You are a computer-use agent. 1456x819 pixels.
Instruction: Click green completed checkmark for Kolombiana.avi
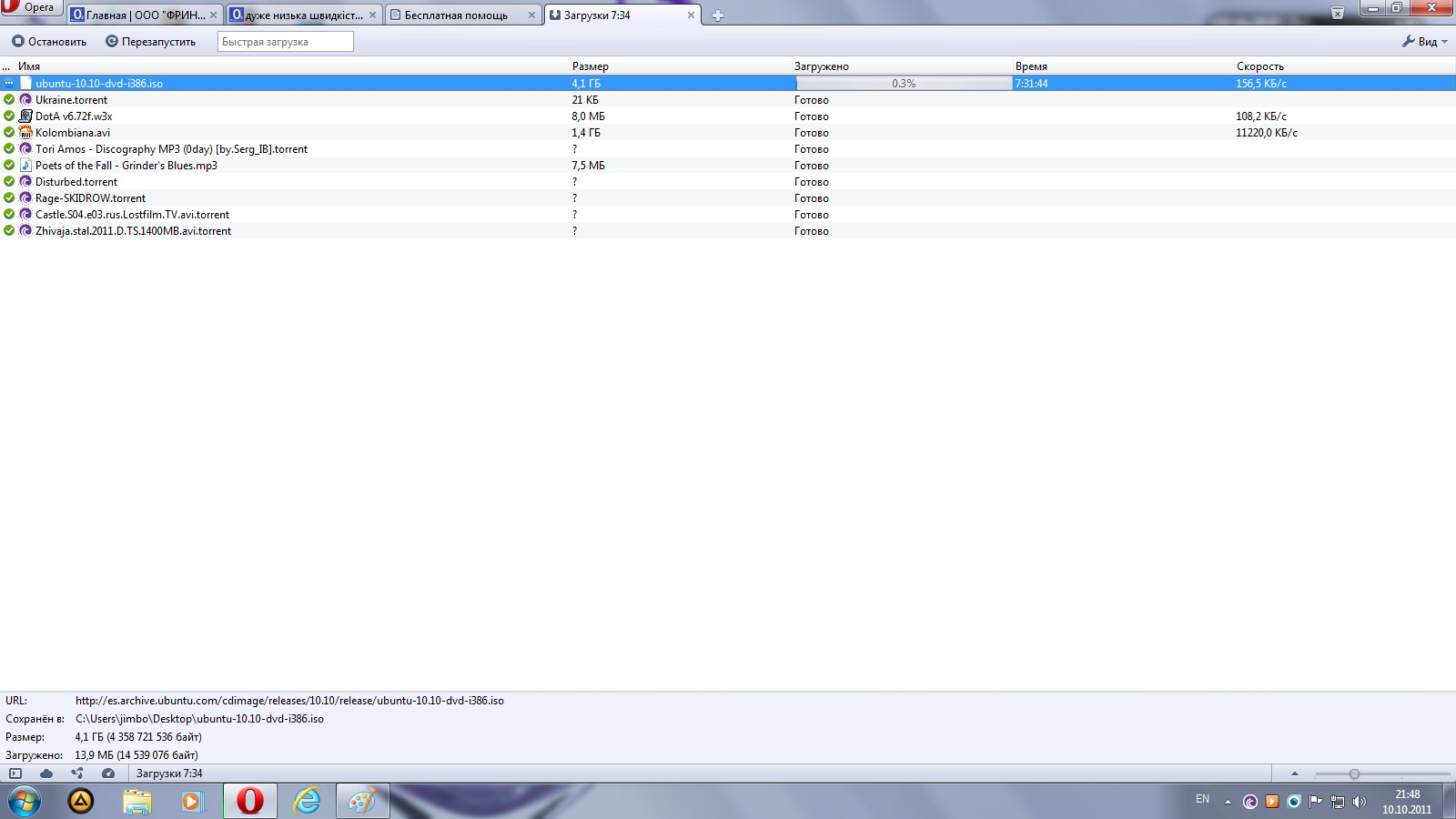click(x=9, y=132)
